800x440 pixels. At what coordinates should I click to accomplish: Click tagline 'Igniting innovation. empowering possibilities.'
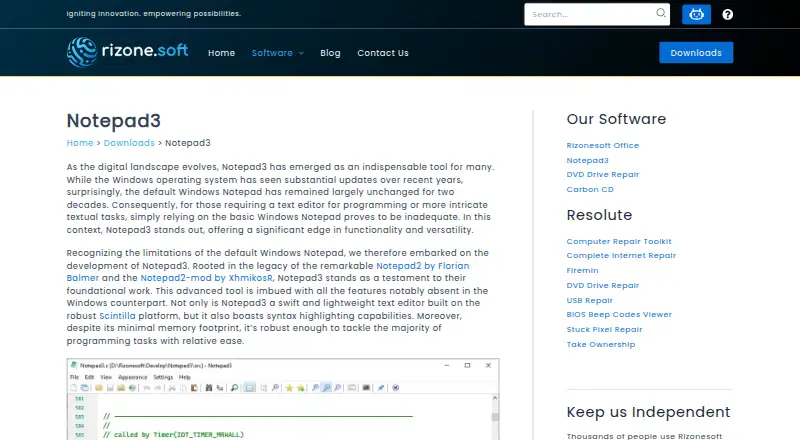click(154, 13)
